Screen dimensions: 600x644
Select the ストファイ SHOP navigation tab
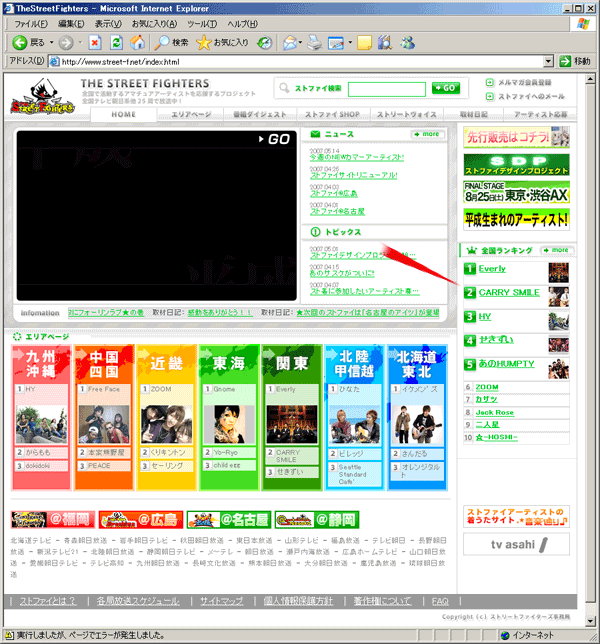point(333,115)
